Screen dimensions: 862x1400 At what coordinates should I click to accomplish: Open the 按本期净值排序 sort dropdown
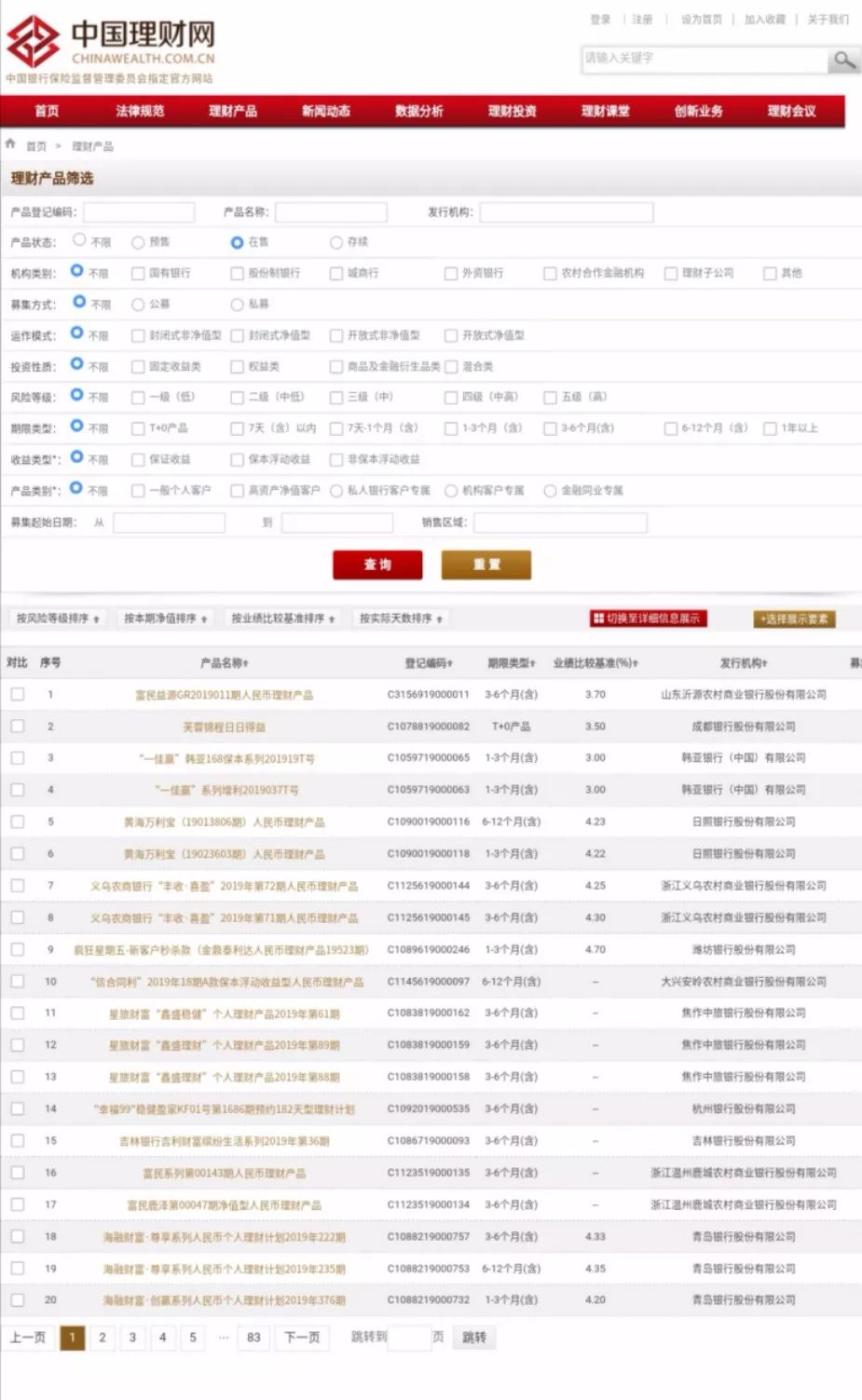pyautogui.click(x=166, y=618)
